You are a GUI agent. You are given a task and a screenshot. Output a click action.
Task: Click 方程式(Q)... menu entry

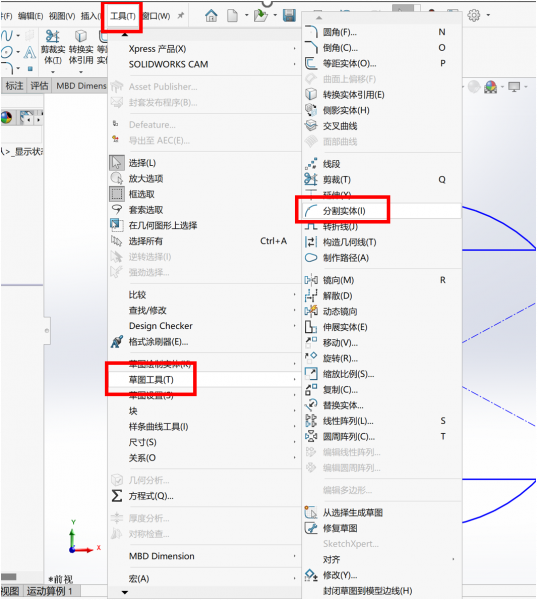204,496
